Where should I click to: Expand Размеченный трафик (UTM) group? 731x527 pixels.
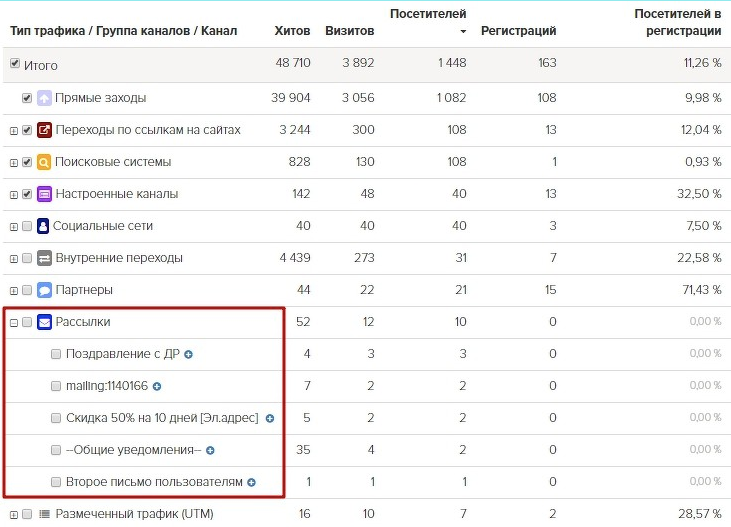[14, 515]
